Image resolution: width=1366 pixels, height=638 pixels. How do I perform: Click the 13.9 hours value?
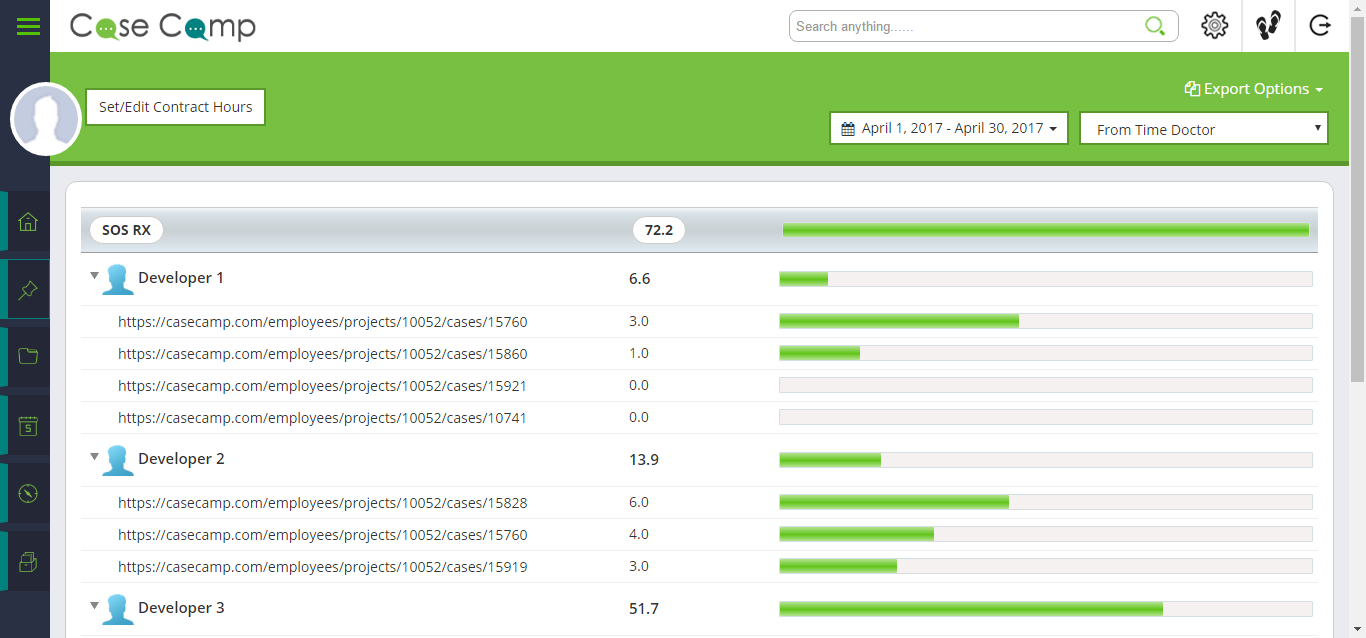[x=644, y=460]
